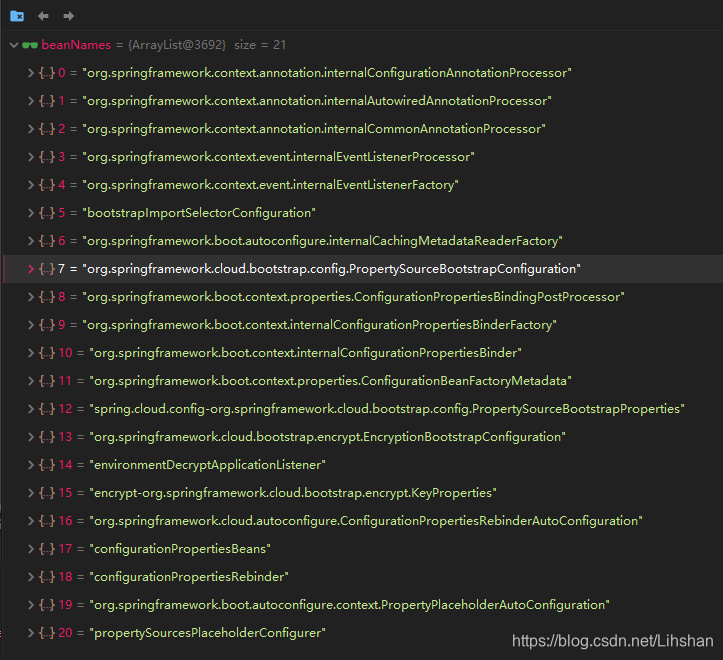Click the object icon of element 20
Image resolution: width=723 pixels, height=660 pixels.
pos(47,633)
